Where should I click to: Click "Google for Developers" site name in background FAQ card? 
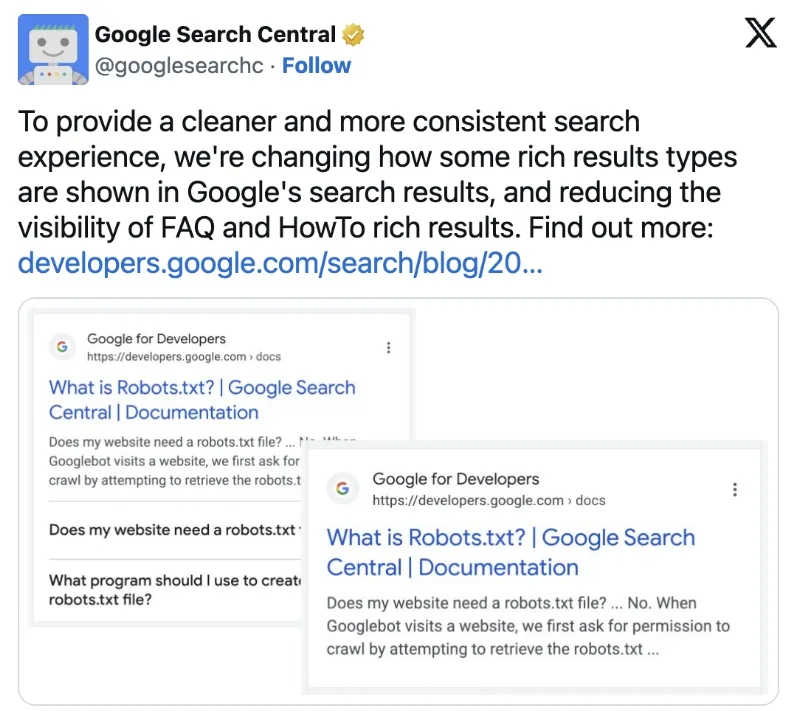click(156, 339)
